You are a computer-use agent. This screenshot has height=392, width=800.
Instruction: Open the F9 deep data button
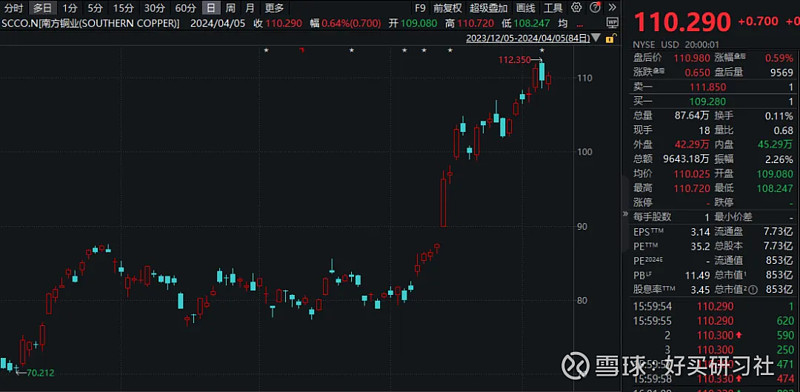point(420,8)
